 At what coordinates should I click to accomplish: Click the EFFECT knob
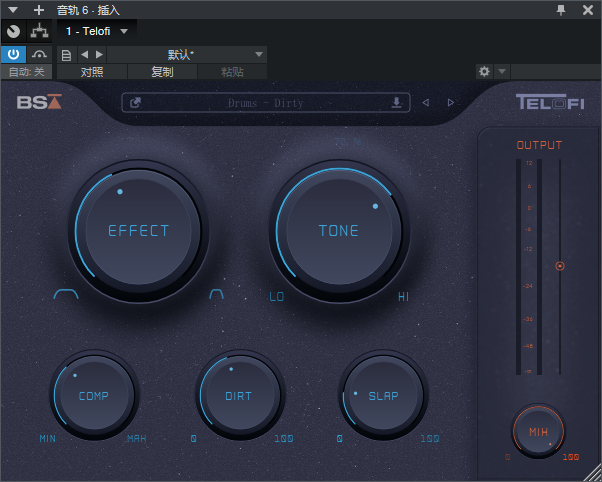tap(138, 231)
